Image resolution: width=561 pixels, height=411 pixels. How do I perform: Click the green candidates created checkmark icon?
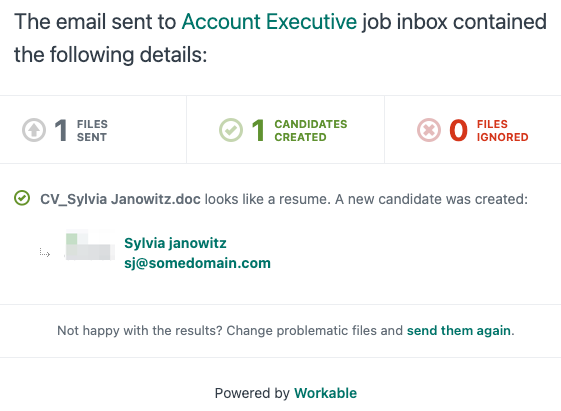pyautogui.click(x=231, y=130)
